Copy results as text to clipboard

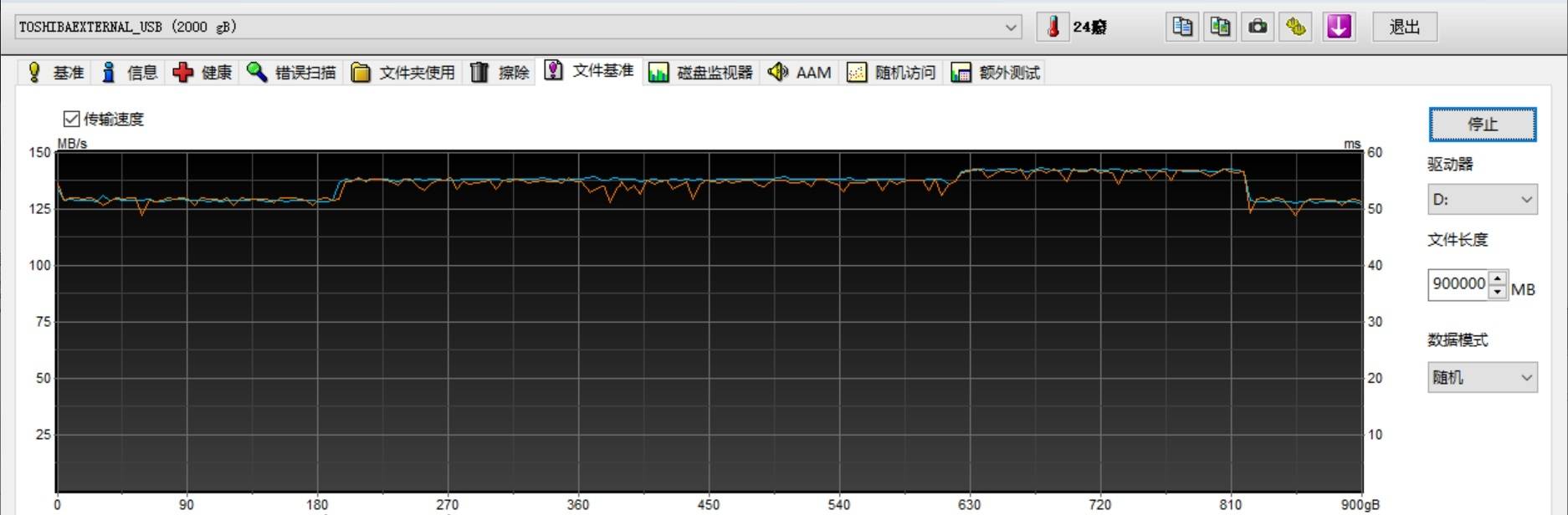1182,27
